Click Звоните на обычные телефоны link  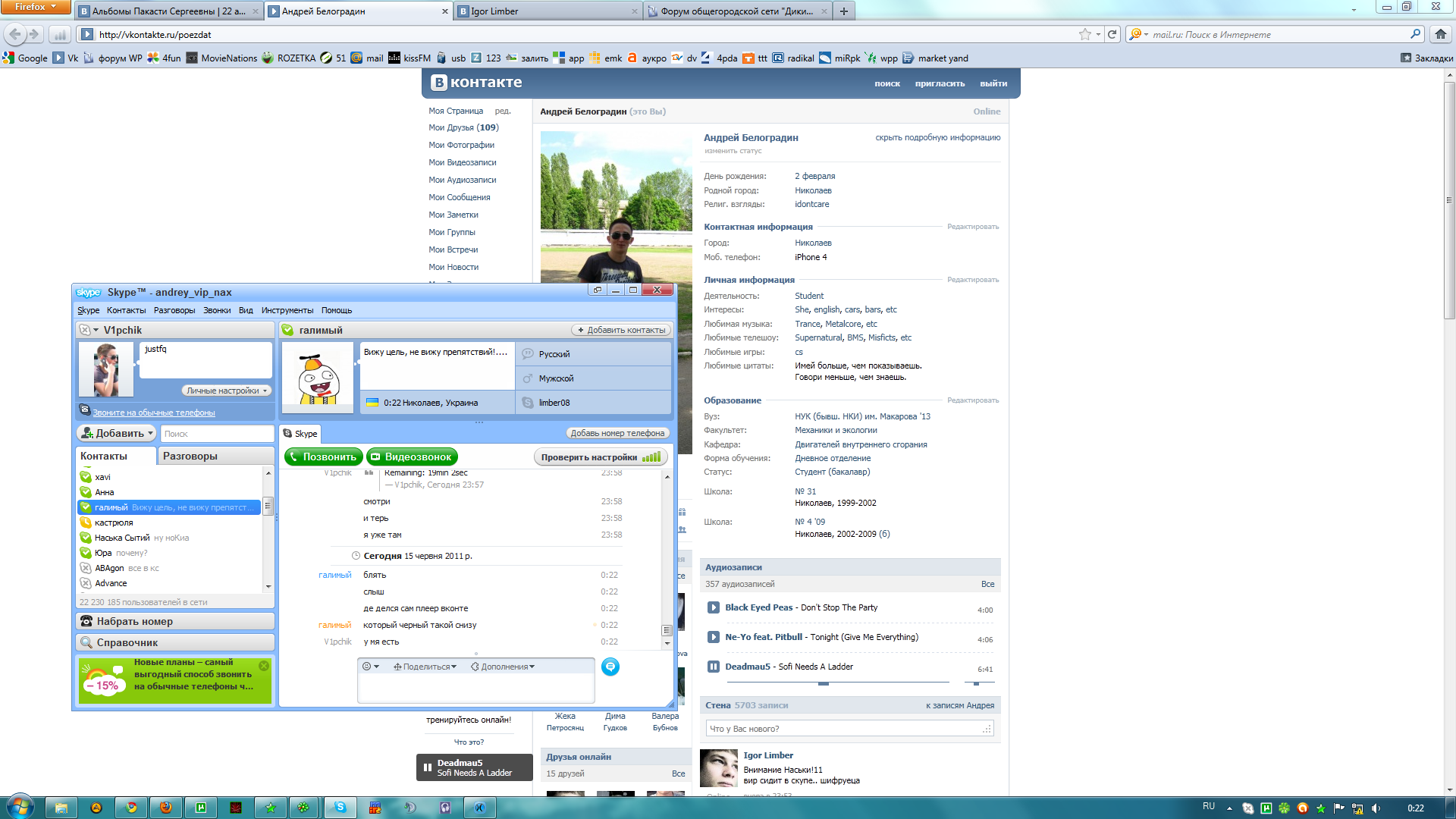(x=154, y=413)
